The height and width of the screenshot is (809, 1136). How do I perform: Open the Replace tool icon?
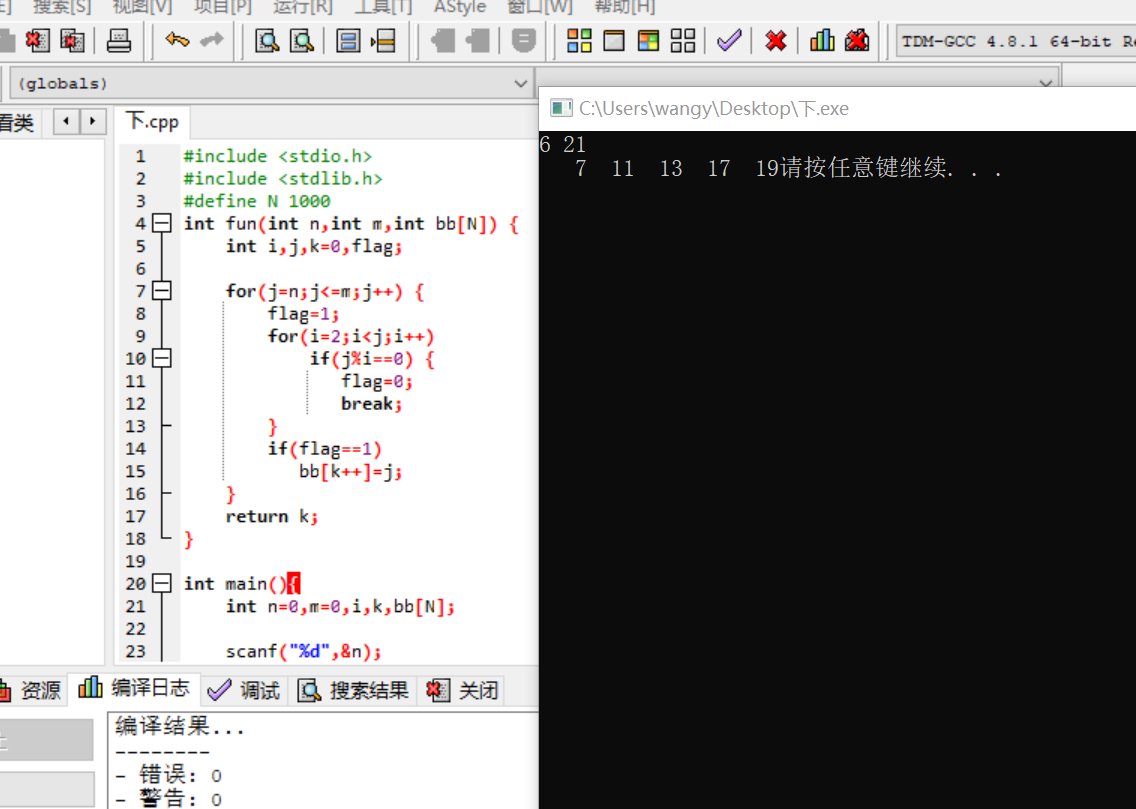(302, 41)
